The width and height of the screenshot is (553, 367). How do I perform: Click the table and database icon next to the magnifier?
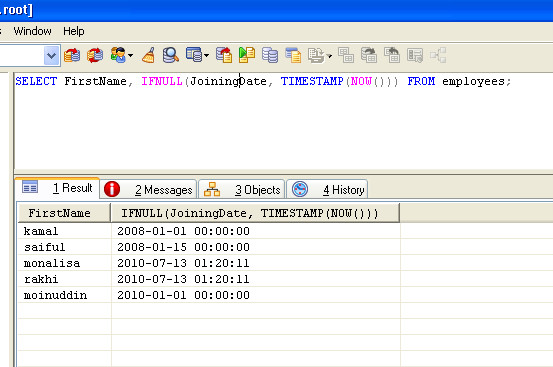[x=194, y=55]
